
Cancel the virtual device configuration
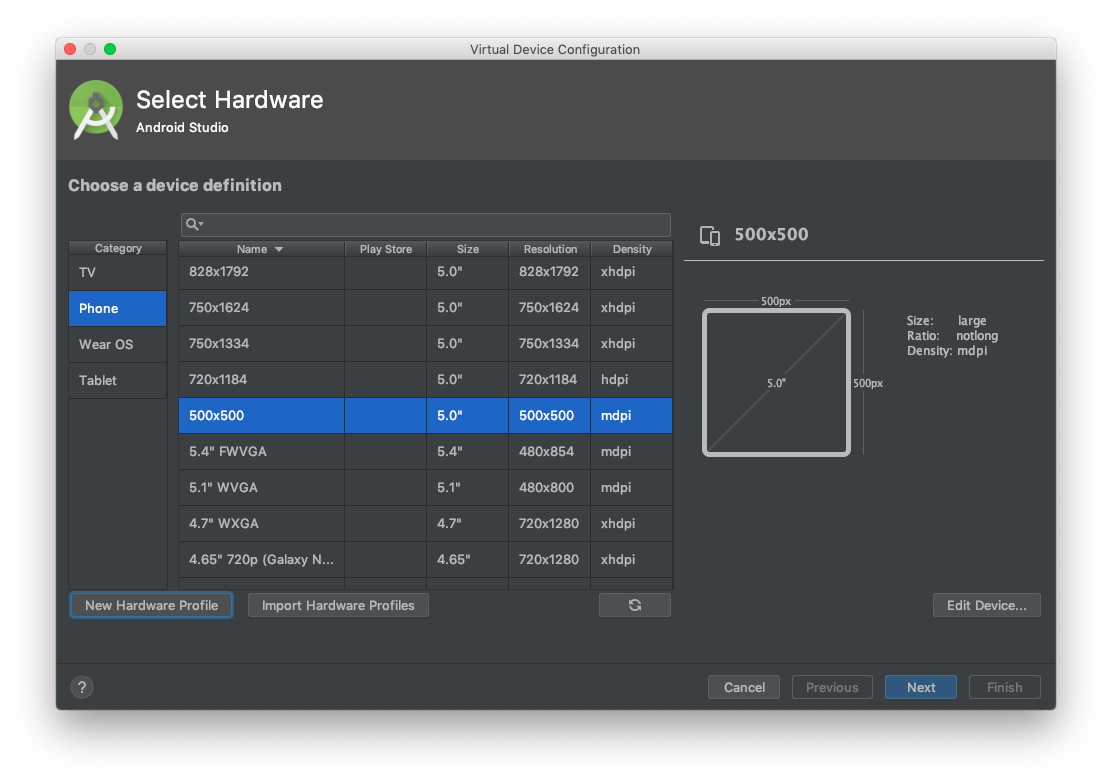744,687
